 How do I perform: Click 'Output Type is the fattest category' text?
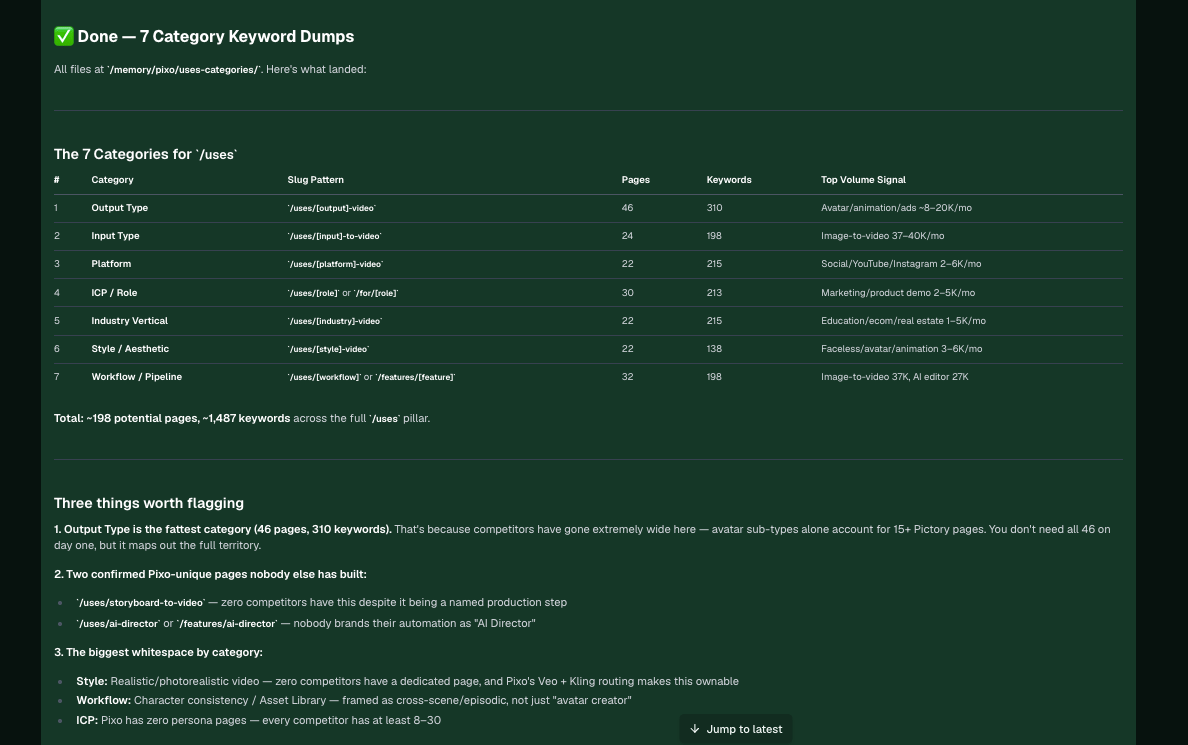tap(223, 530)
